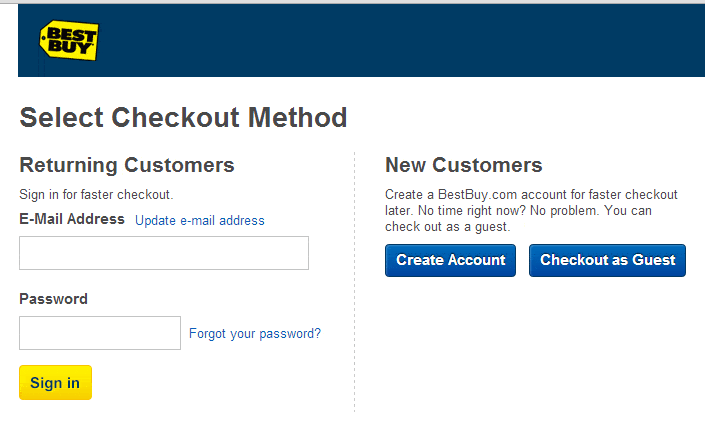The width and height of the screenshot is (705, 423).
Task: Click the New Customers heading
Action: (x=464, y=165)
